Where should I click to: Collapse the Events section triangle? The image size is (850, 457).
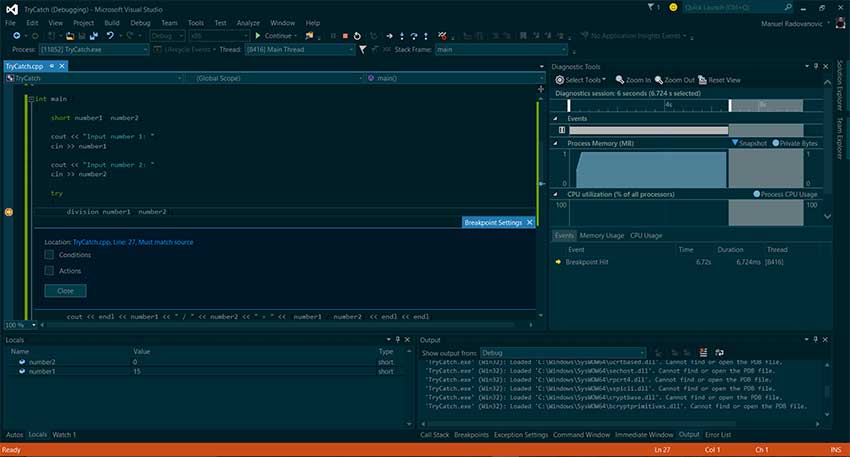(x=555, y=118)
